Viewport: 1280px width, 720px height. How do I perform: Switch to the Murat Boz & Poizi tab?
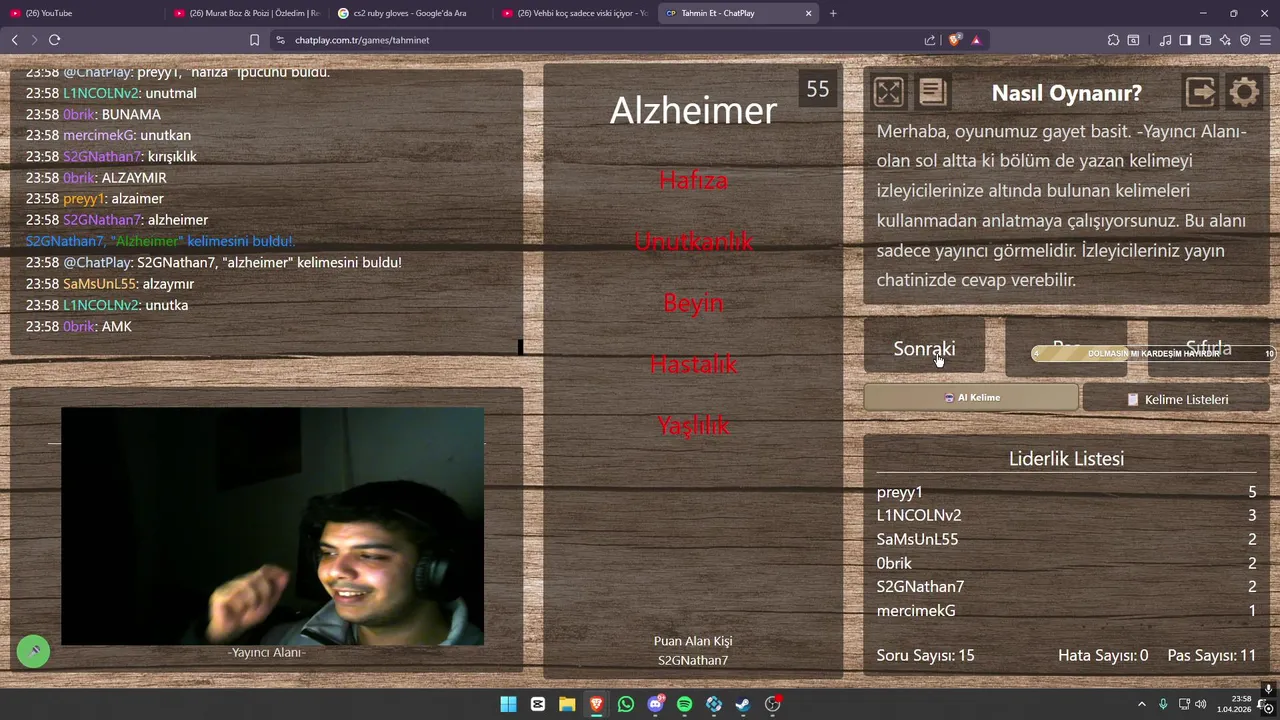pos(247,13)
